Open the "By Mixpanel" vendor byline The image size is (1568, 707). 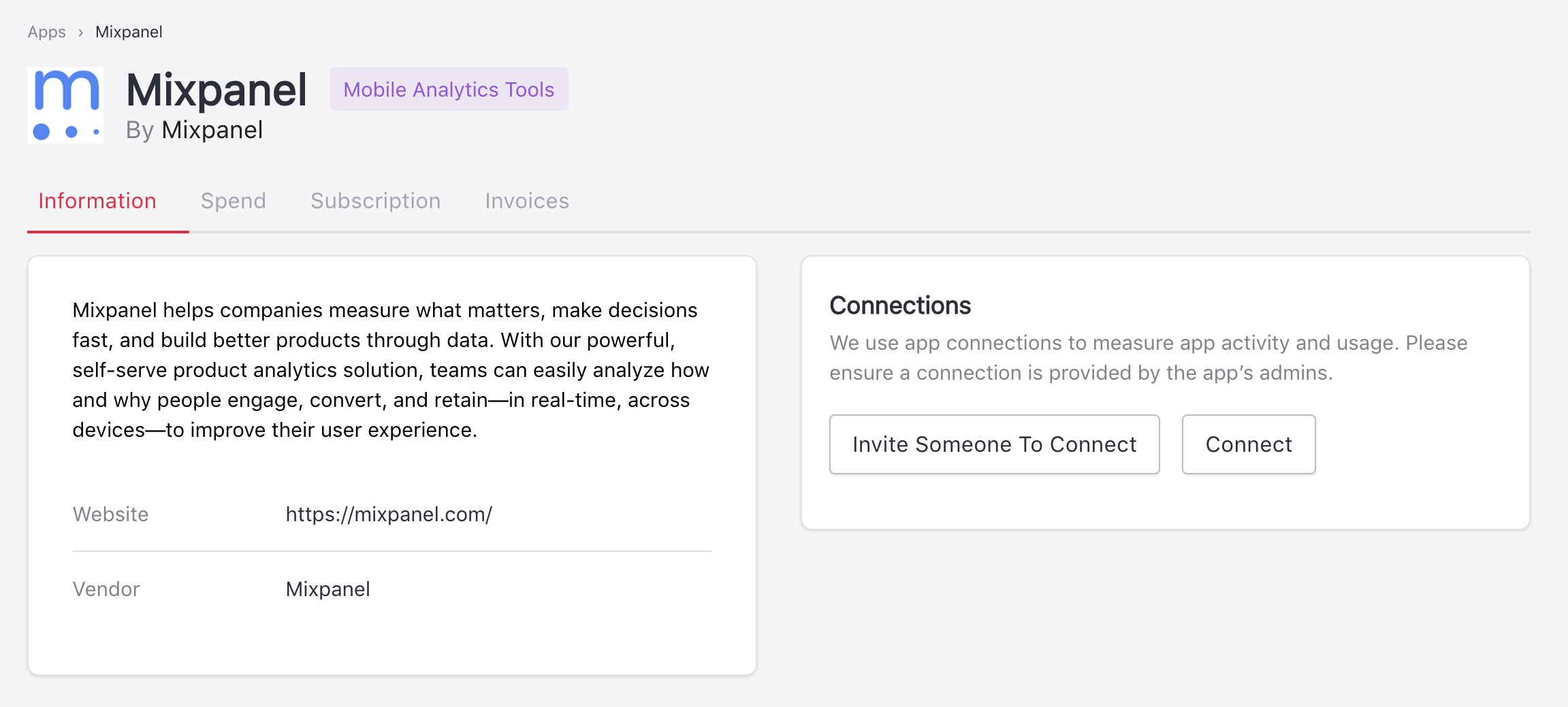[x=195, y=130]
